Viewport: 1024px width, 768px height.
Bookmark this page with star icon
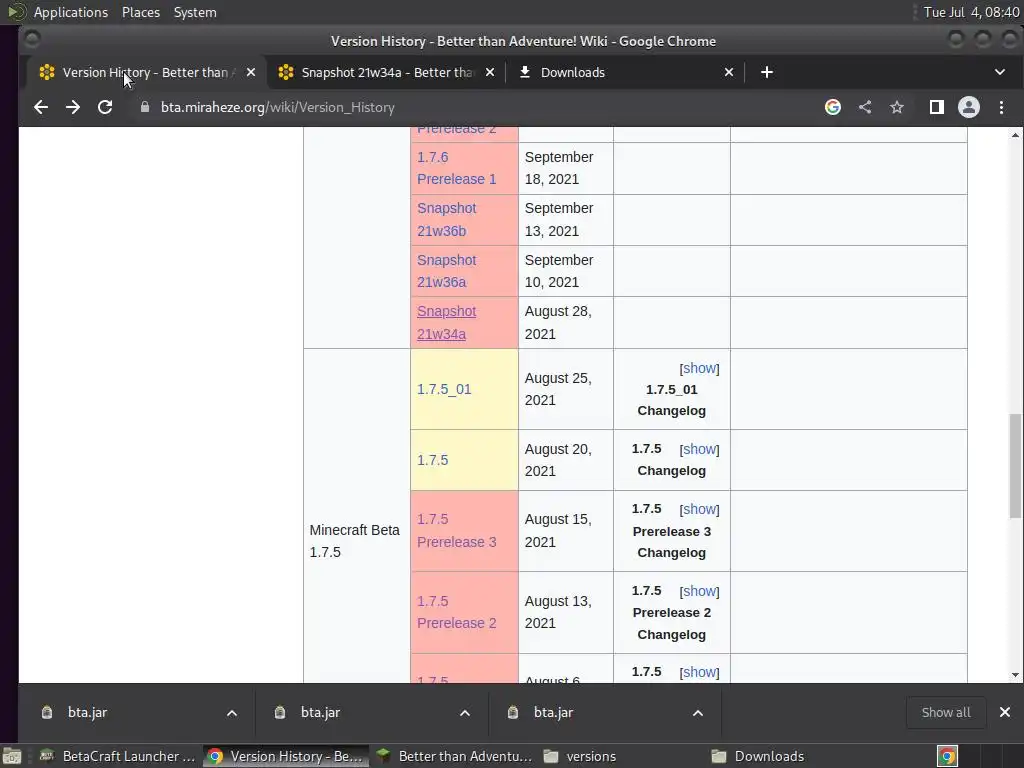(x=897, y=107)
